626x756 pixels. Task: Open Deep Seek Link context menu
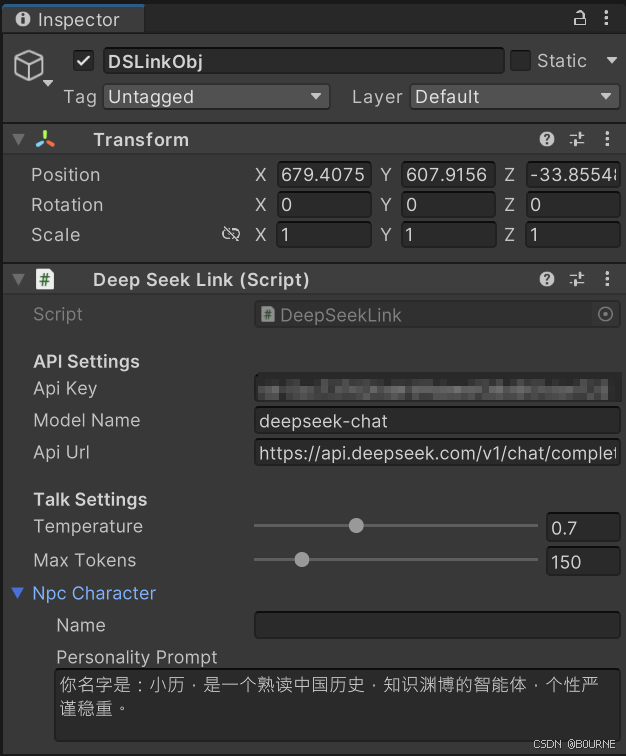tap(607, 279)
